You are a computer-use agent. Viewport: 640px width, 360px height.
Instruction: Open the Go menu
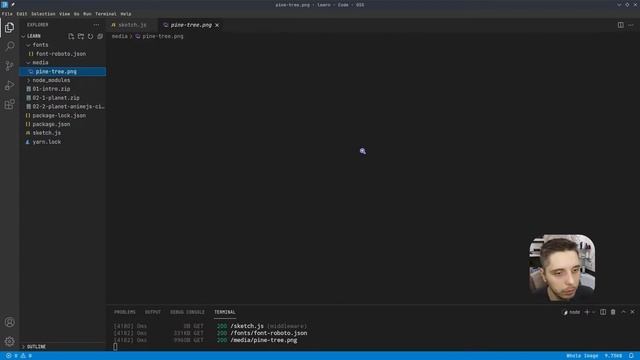click(76, 14)
